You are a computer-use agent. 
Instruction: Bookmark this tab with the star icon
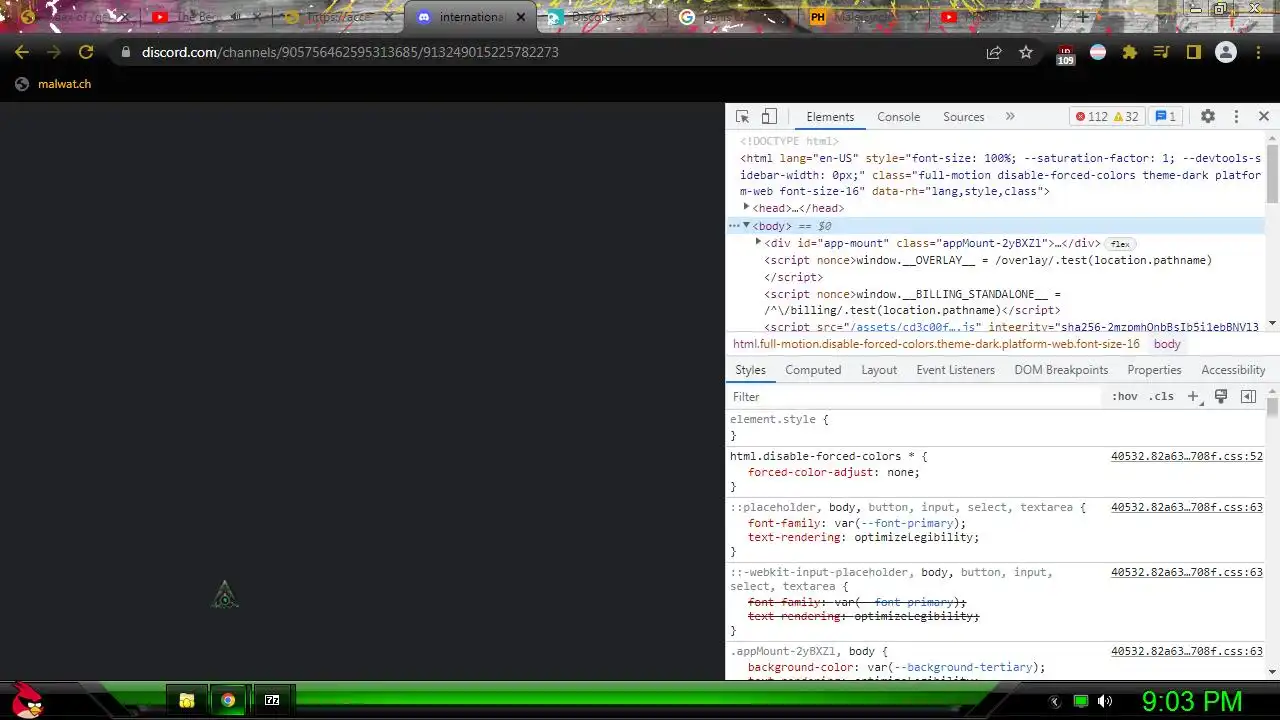[1026, 52]
